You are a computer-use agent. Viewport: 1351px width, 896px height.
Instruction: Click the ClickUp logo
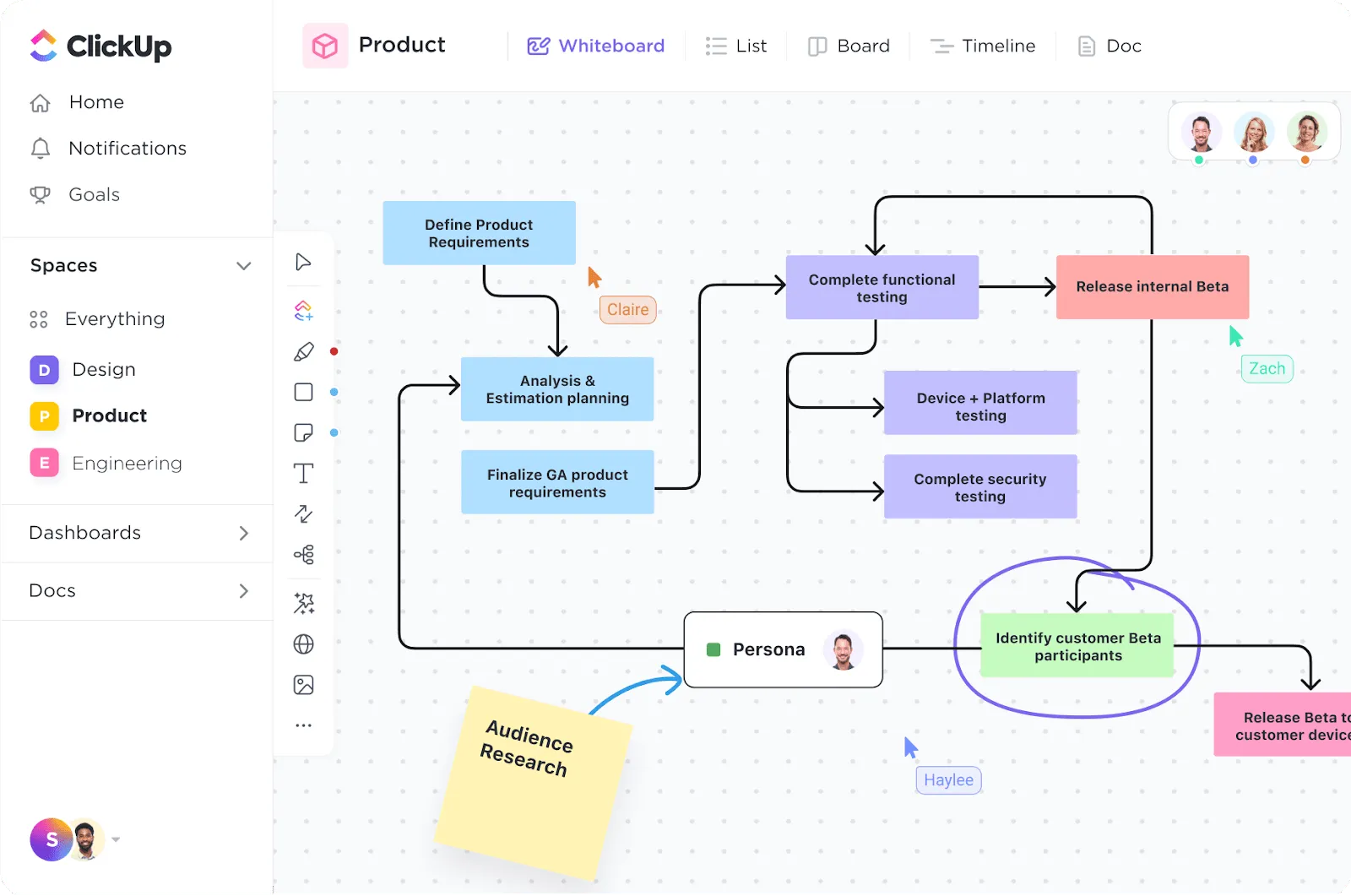pos(100,46)
